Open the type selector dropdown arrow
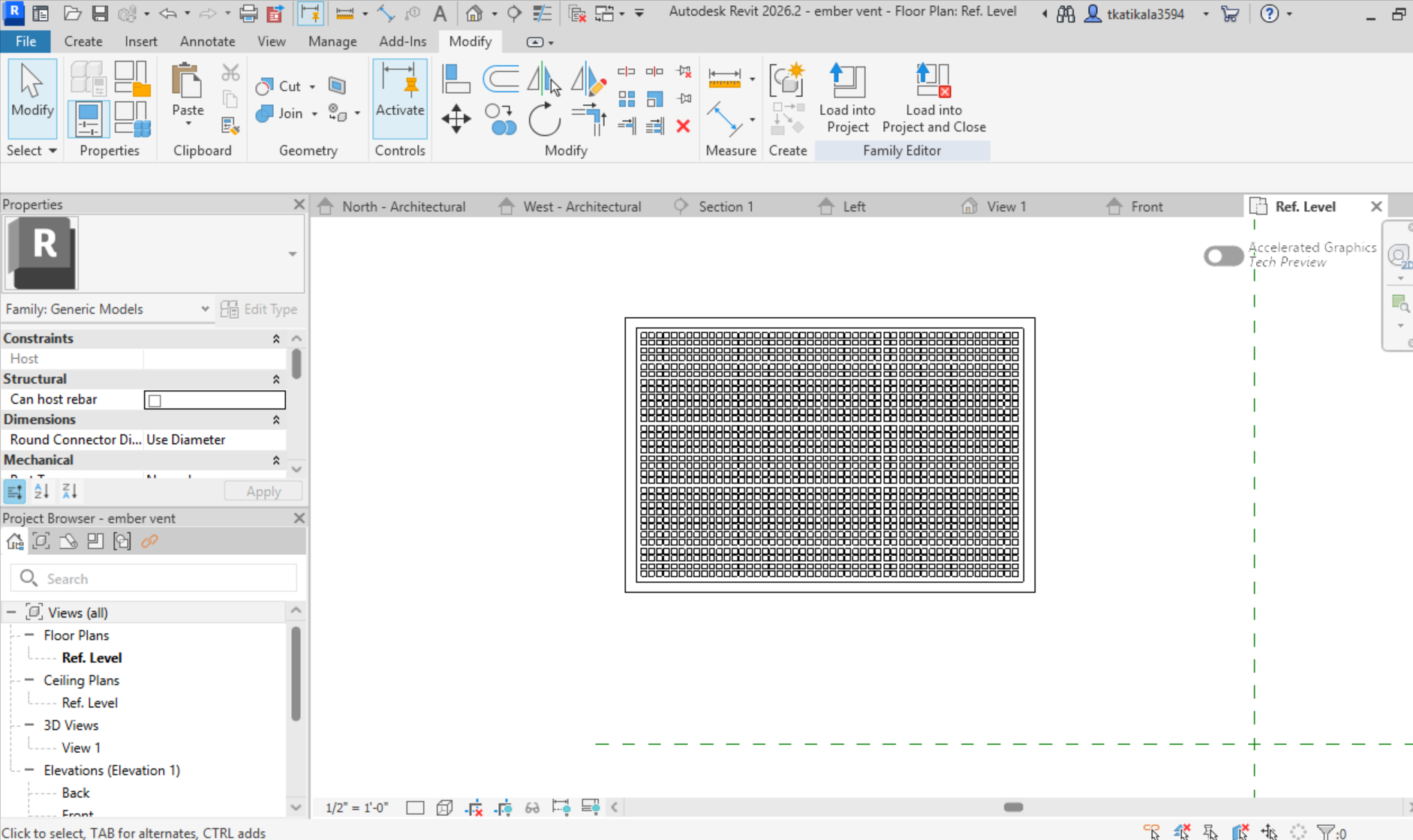The image size is (1413, 840). (x=293, y=254)
